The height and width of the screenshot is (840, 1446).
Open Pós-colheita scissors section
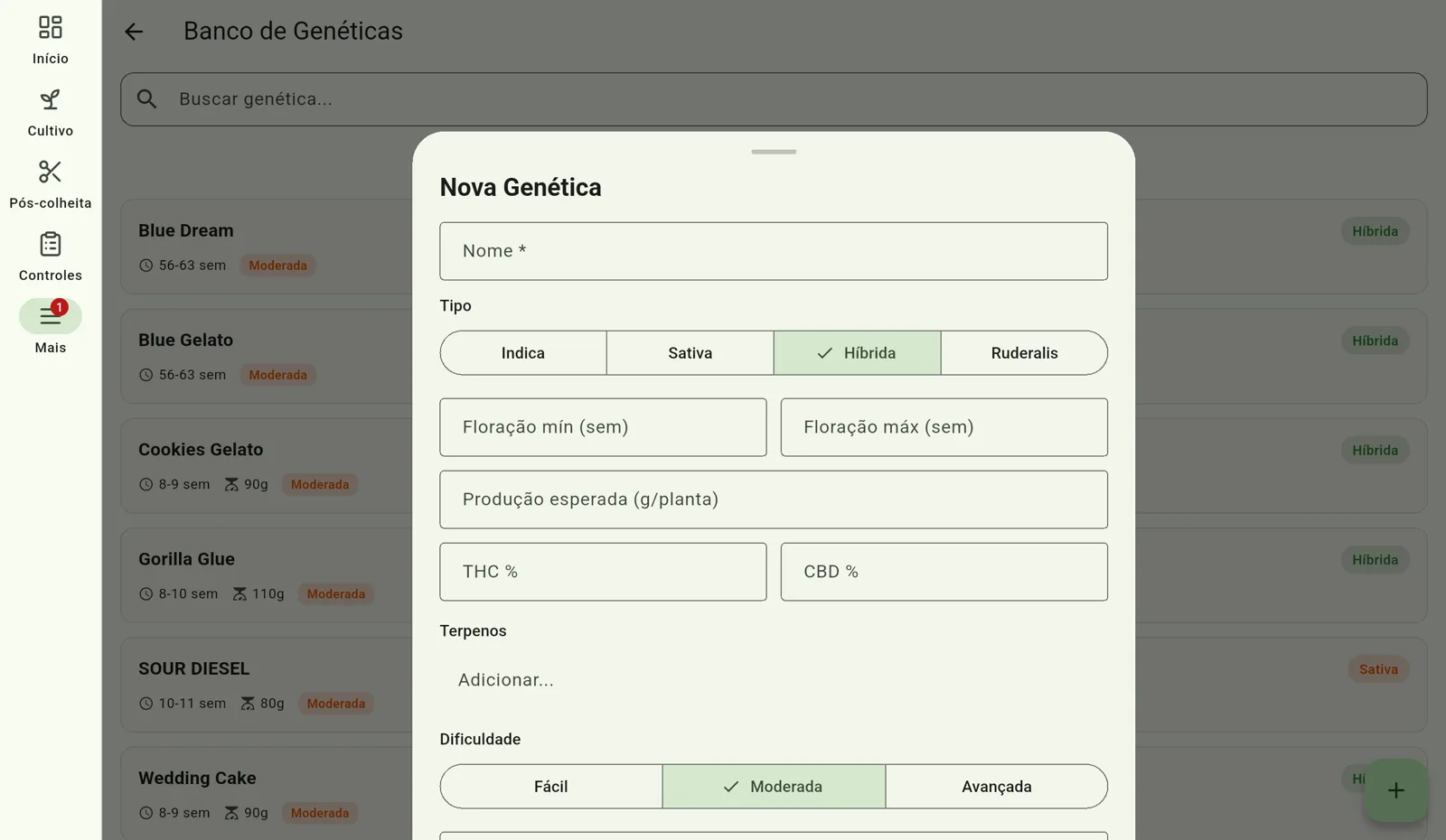[51, 184]
